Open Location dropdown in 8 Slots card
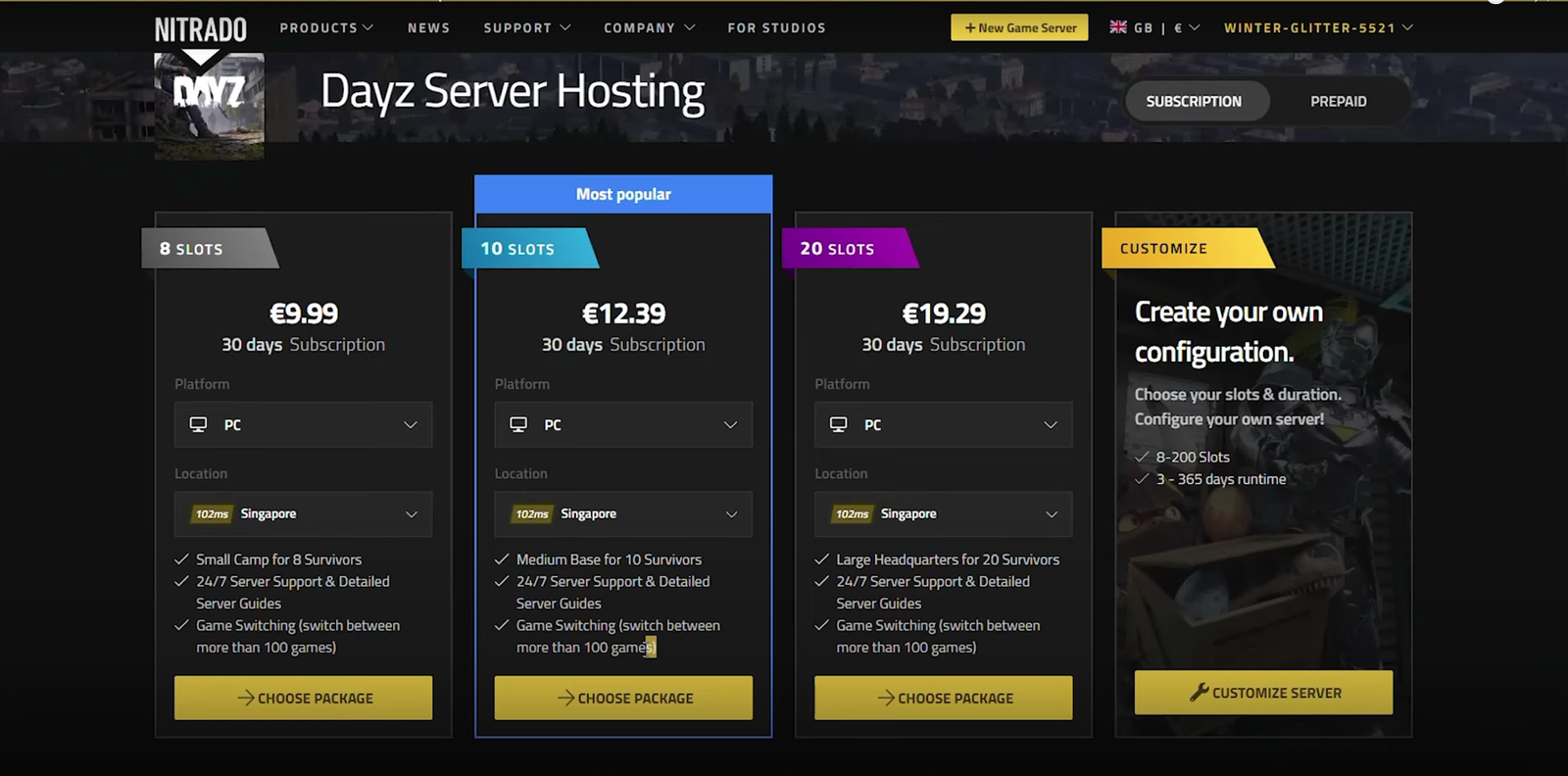Image resolution: width=1568 pixels, height=776 pixels. (303, 513)
